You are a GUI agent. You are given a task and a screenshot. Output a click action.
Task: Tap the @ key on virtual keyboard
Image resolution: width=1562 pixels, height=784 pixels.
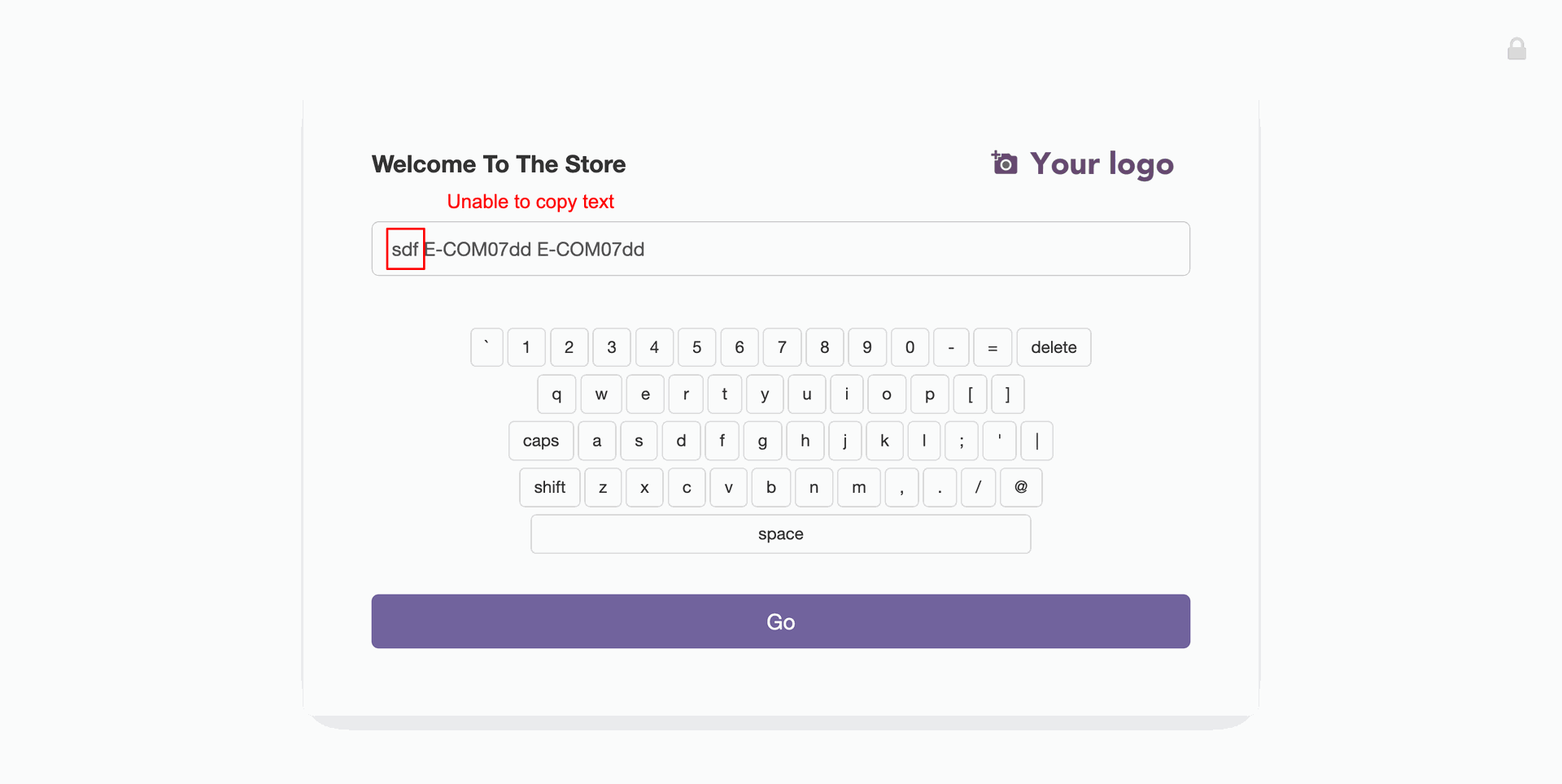pos(1021,487)
